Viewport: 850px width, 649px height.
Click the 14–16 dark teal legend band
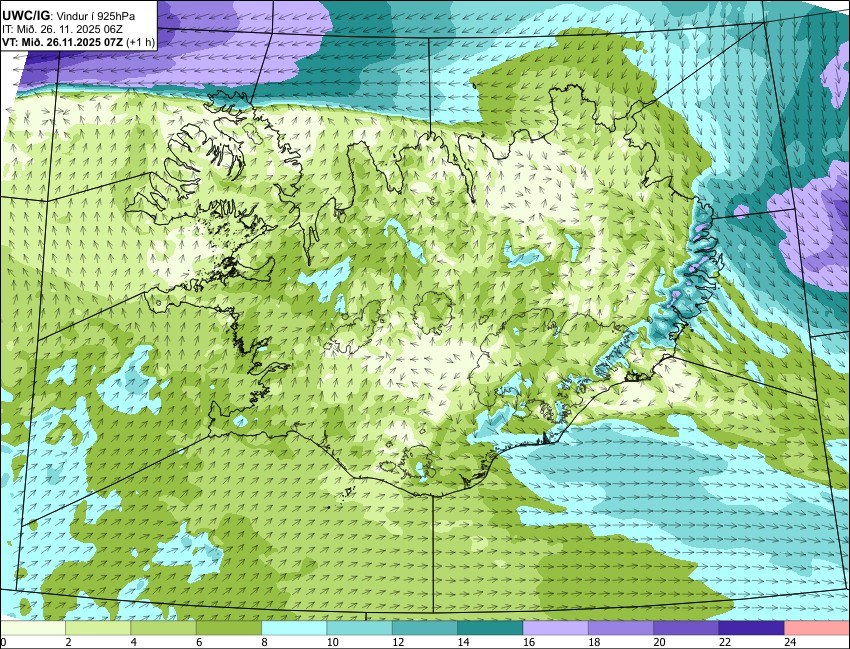coord(490,628)
